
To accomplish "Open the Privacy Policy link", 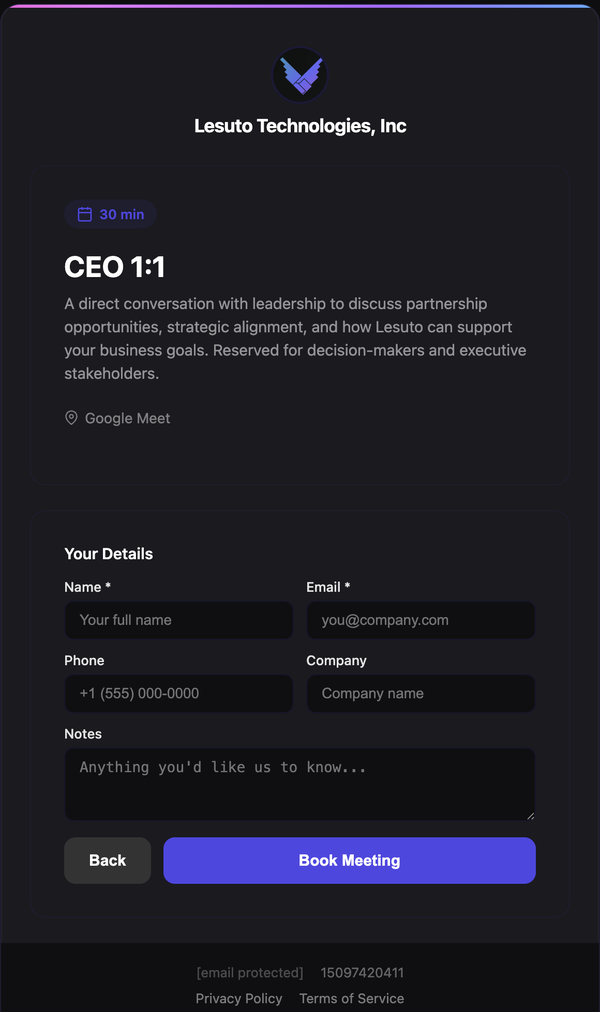I will pyautogui.click(x=239, y=998).
